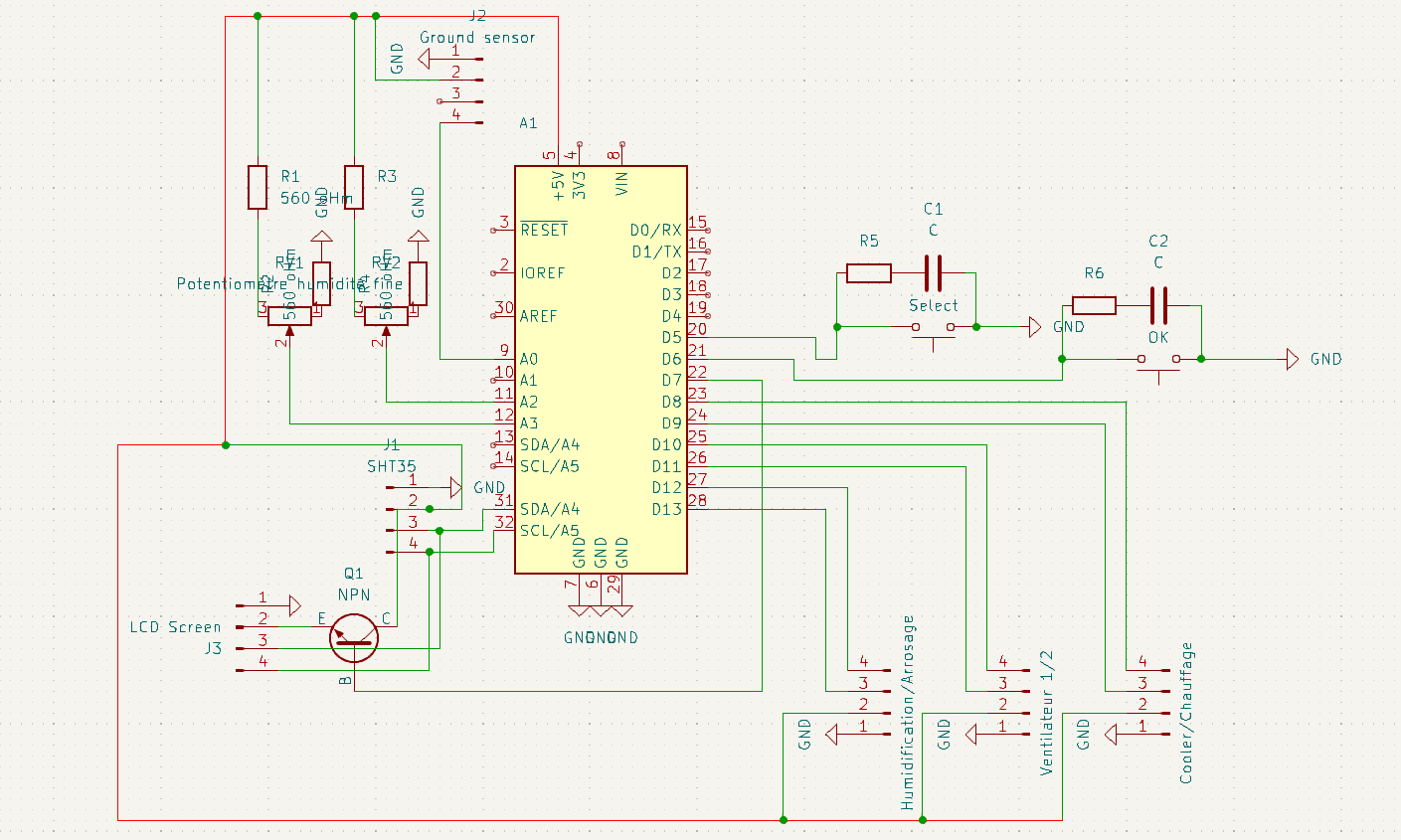Select the C1 capacitor symbol
This screenshot has width=1401, height=840.
point(933,272)
